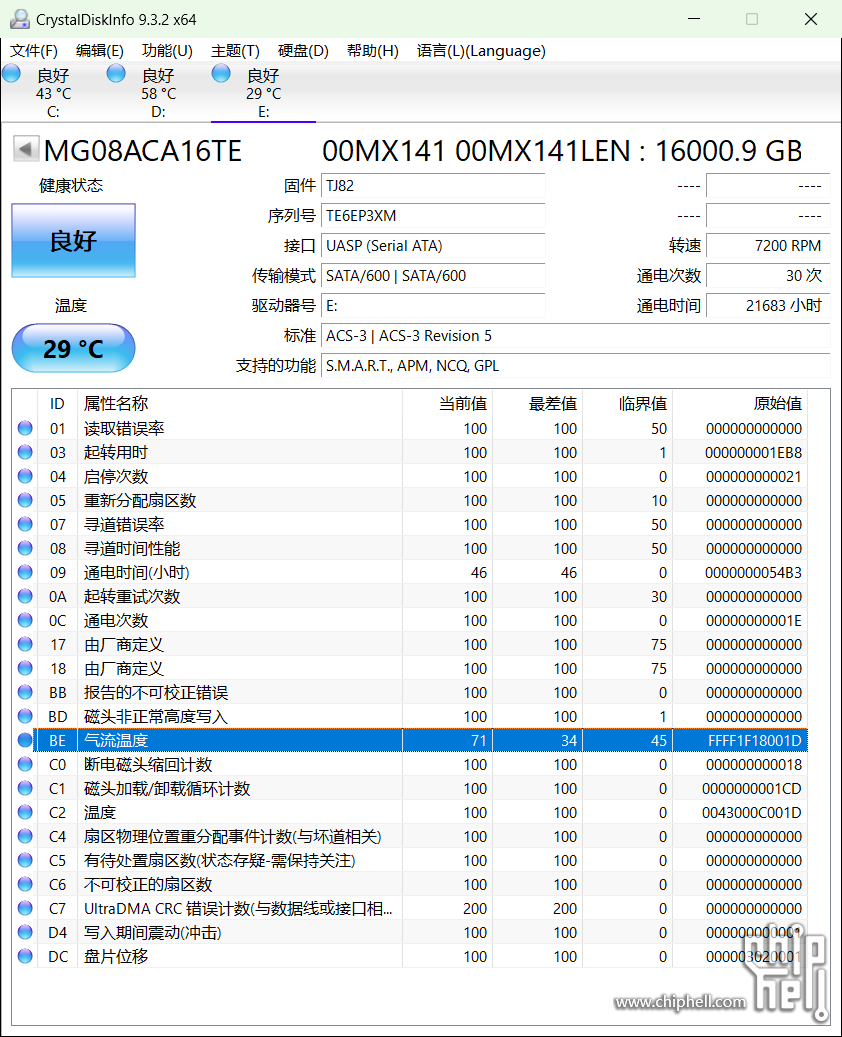Click the 良好 health status button
The width and height of the screenshot is (842, 1037).
(x=73, y=241)
